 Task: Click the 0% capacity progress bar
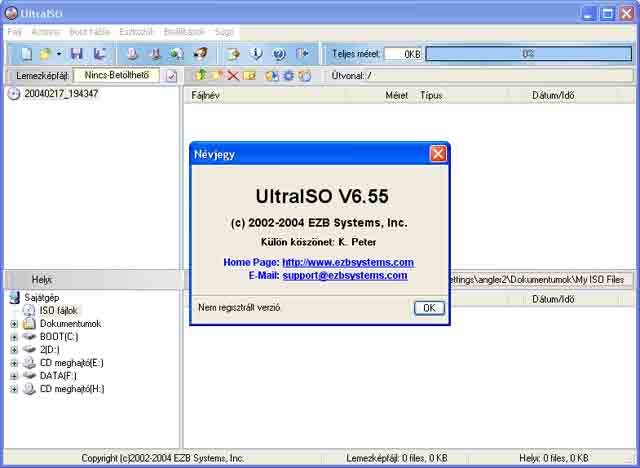[x=529, y=54]
